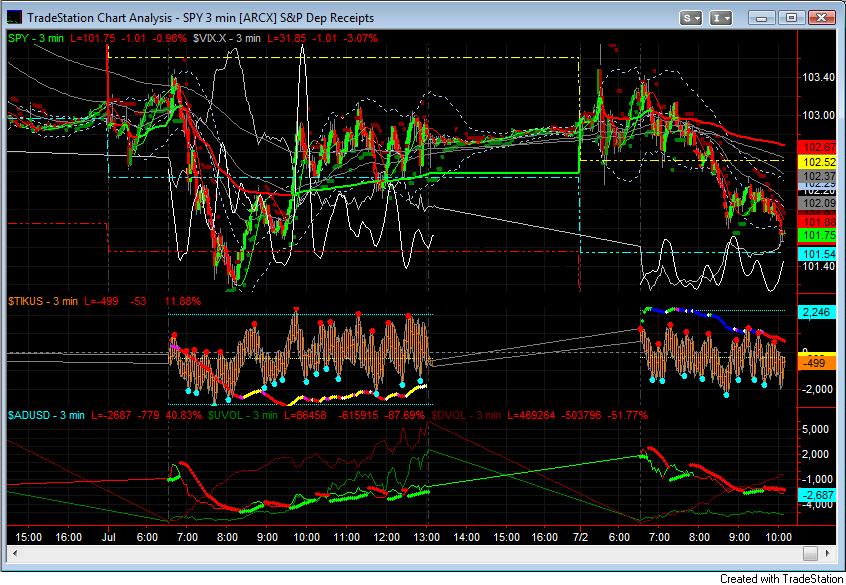Screen dimensions: 846x585
Task: Click the horizontal scrollbar thumb
Action: point(810,553)
